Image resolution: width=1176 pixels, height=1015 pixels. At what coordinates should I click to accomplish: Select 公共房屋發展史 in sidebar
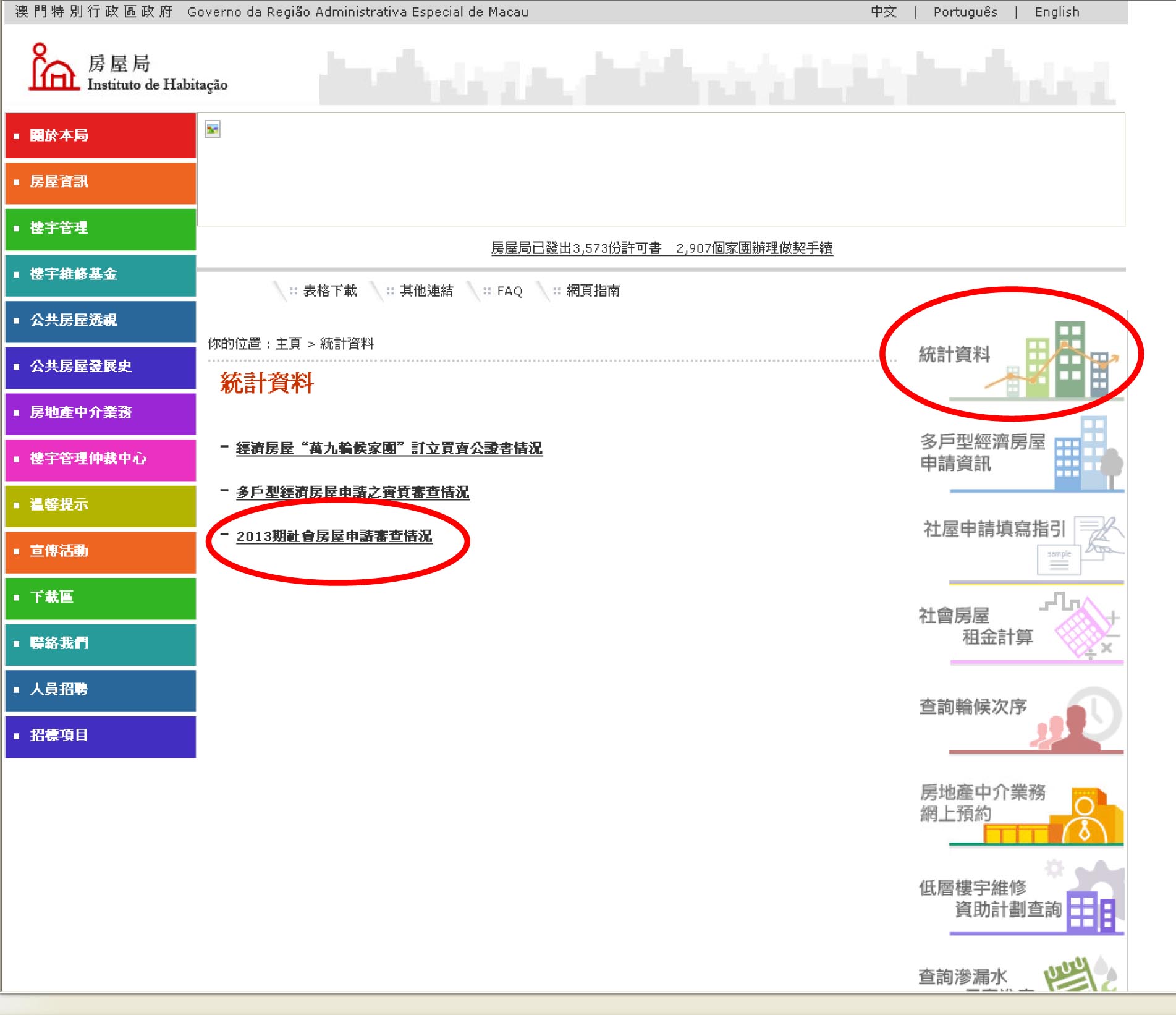click(x=101, y=367)
